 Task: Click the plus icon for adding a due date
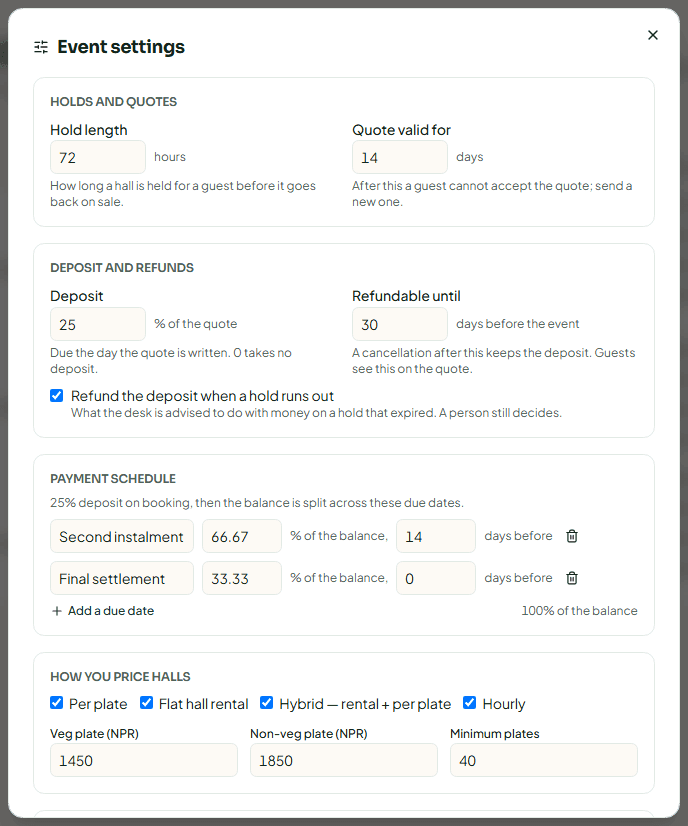pyautogui.click(x=57, y=611)
